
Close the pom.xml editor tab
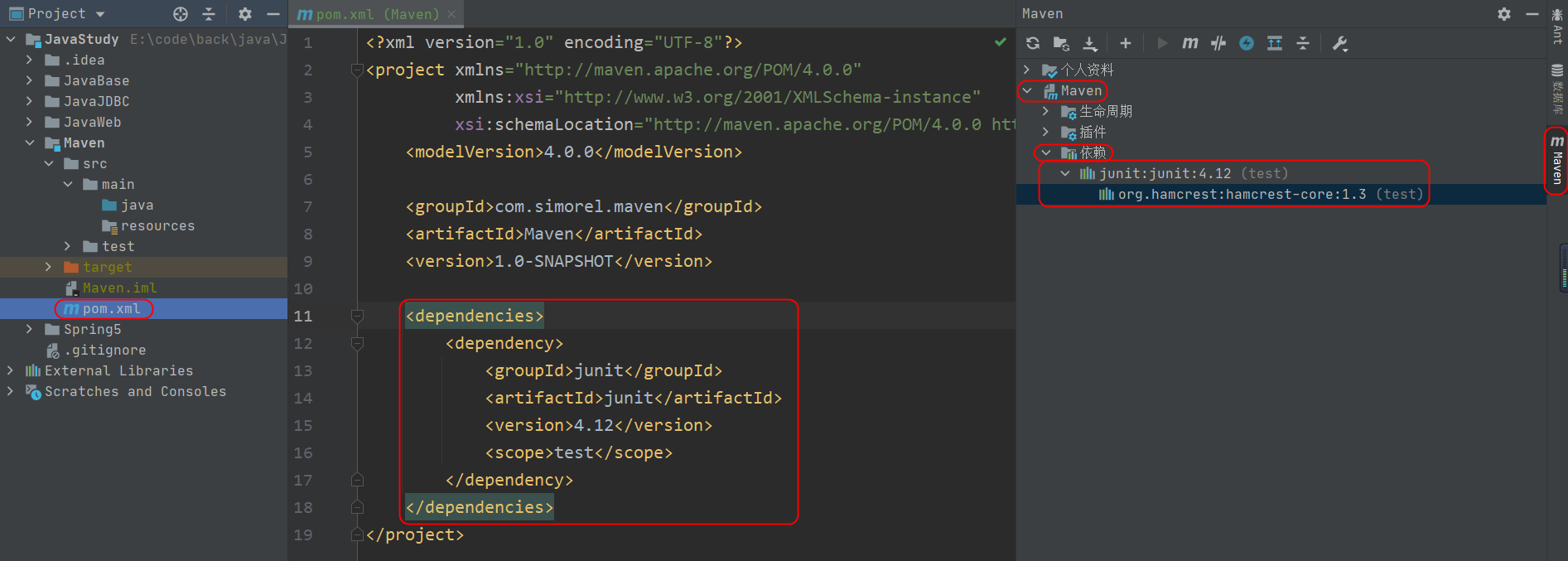[x=451, y=14]
